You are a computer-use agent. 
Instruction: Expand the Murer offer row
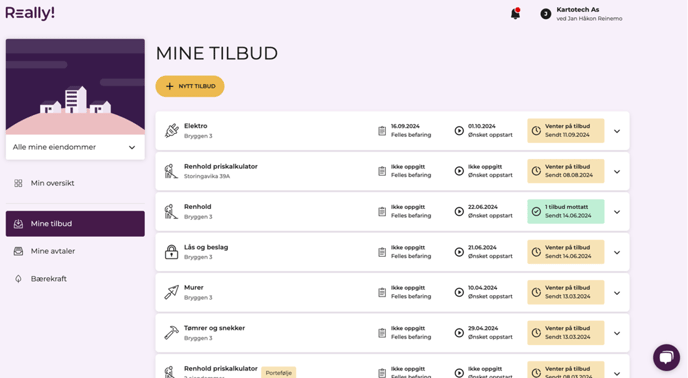617,293
